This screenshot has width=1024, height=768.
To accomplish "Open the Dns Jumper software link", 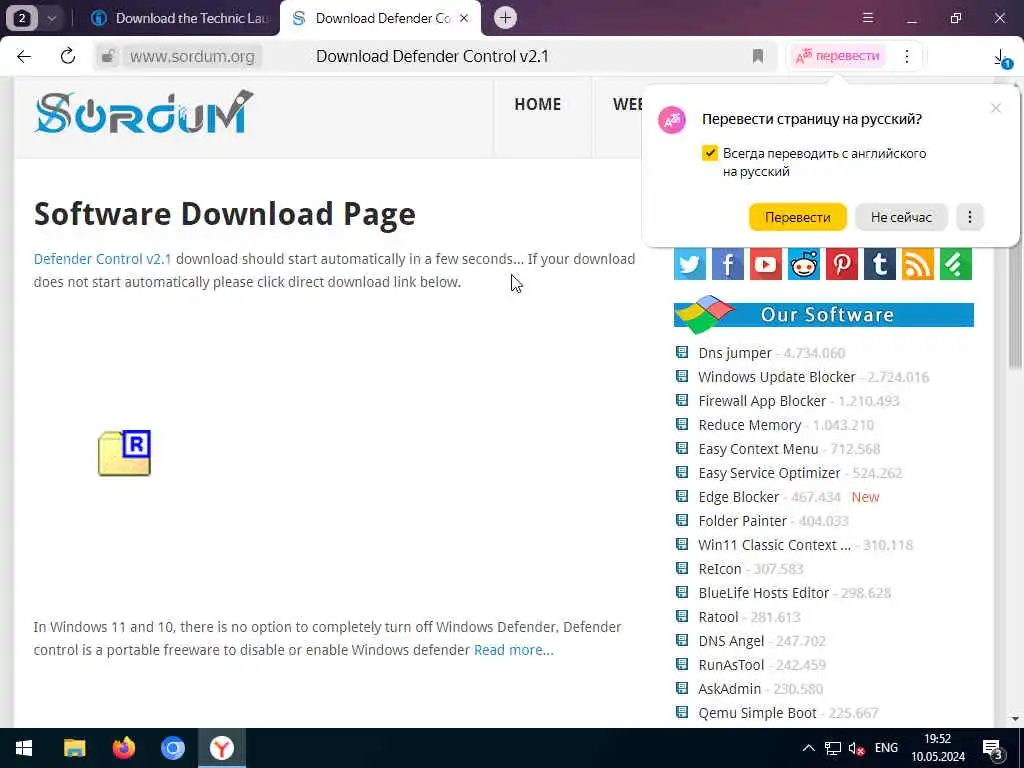I will [735, 353].
